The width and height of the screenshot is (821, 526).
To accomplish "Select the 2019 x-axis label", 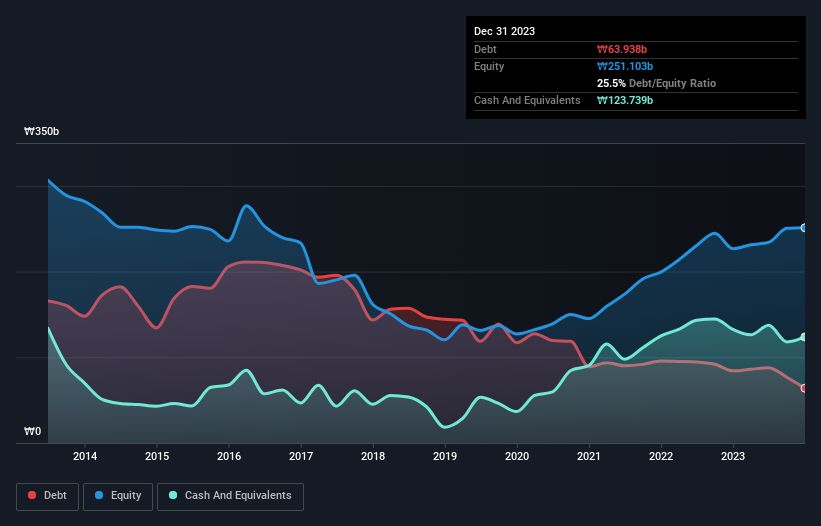I will 445,456.
